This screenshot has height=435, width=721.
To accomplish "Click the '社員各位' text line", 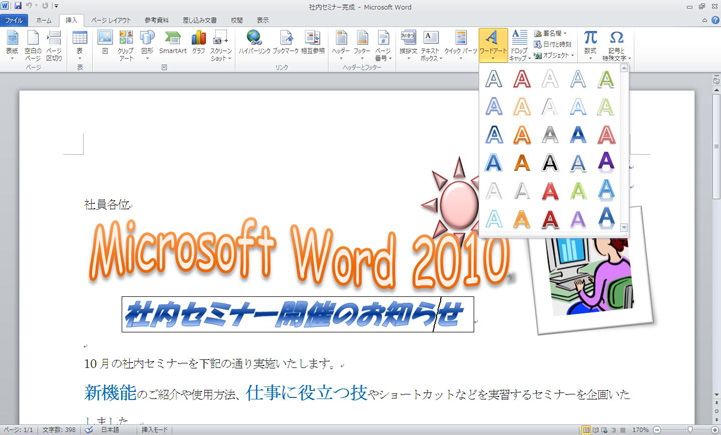I will (107, 205).
